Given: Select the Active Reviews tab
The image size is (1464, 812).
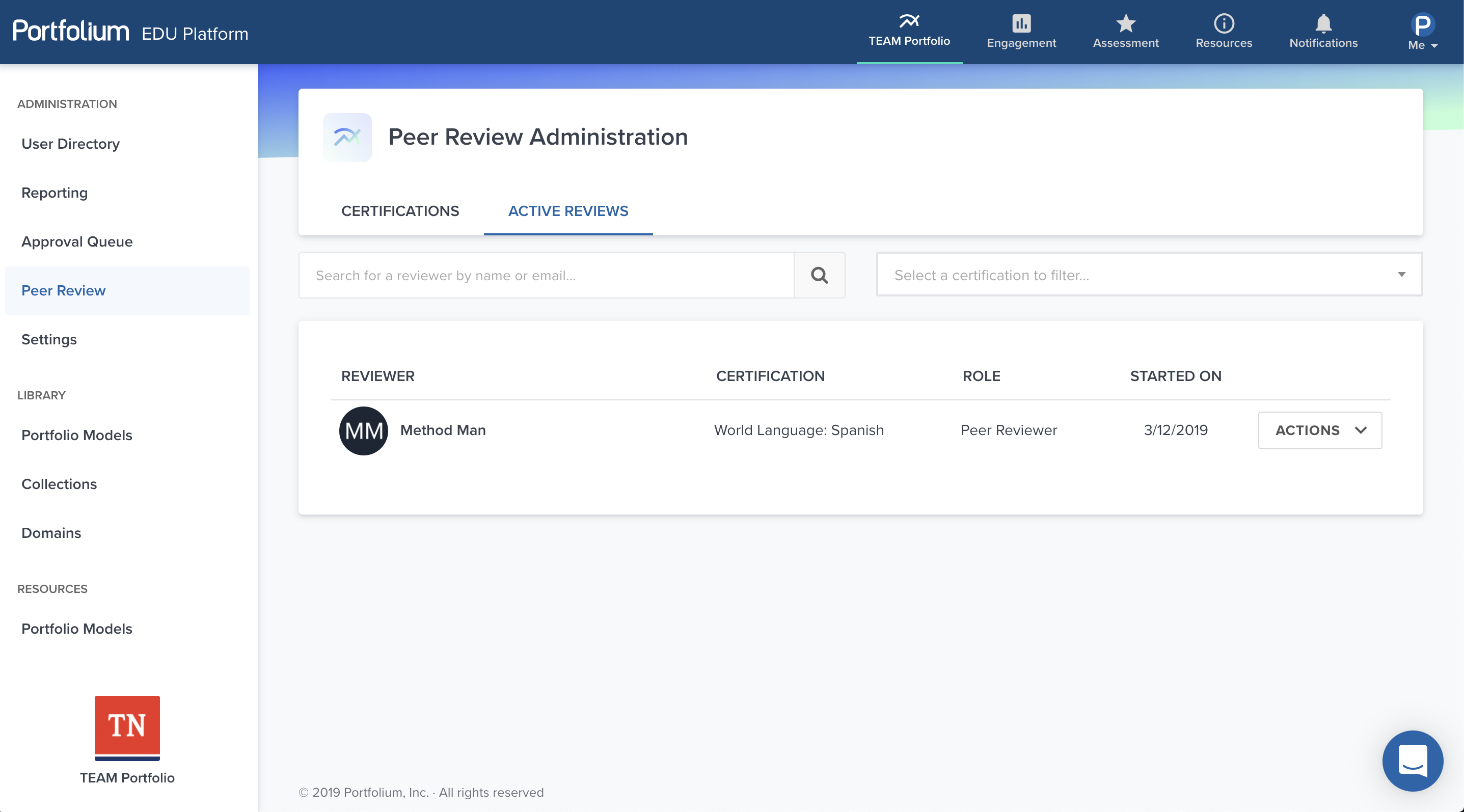Looking at the screenshot, I should pos(568,211).
